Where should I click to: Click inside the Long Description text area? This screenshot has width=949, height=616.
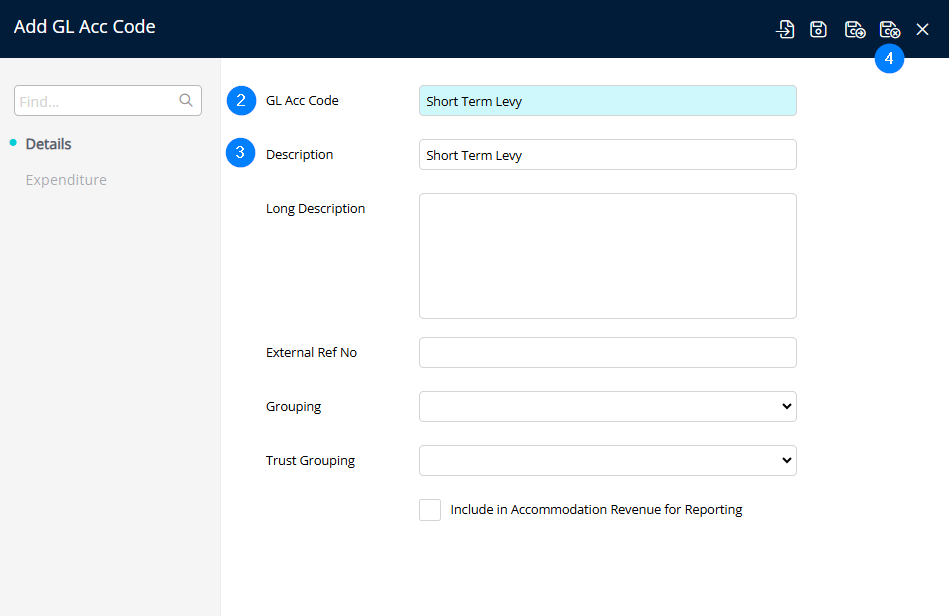click(x=607, y=255)
